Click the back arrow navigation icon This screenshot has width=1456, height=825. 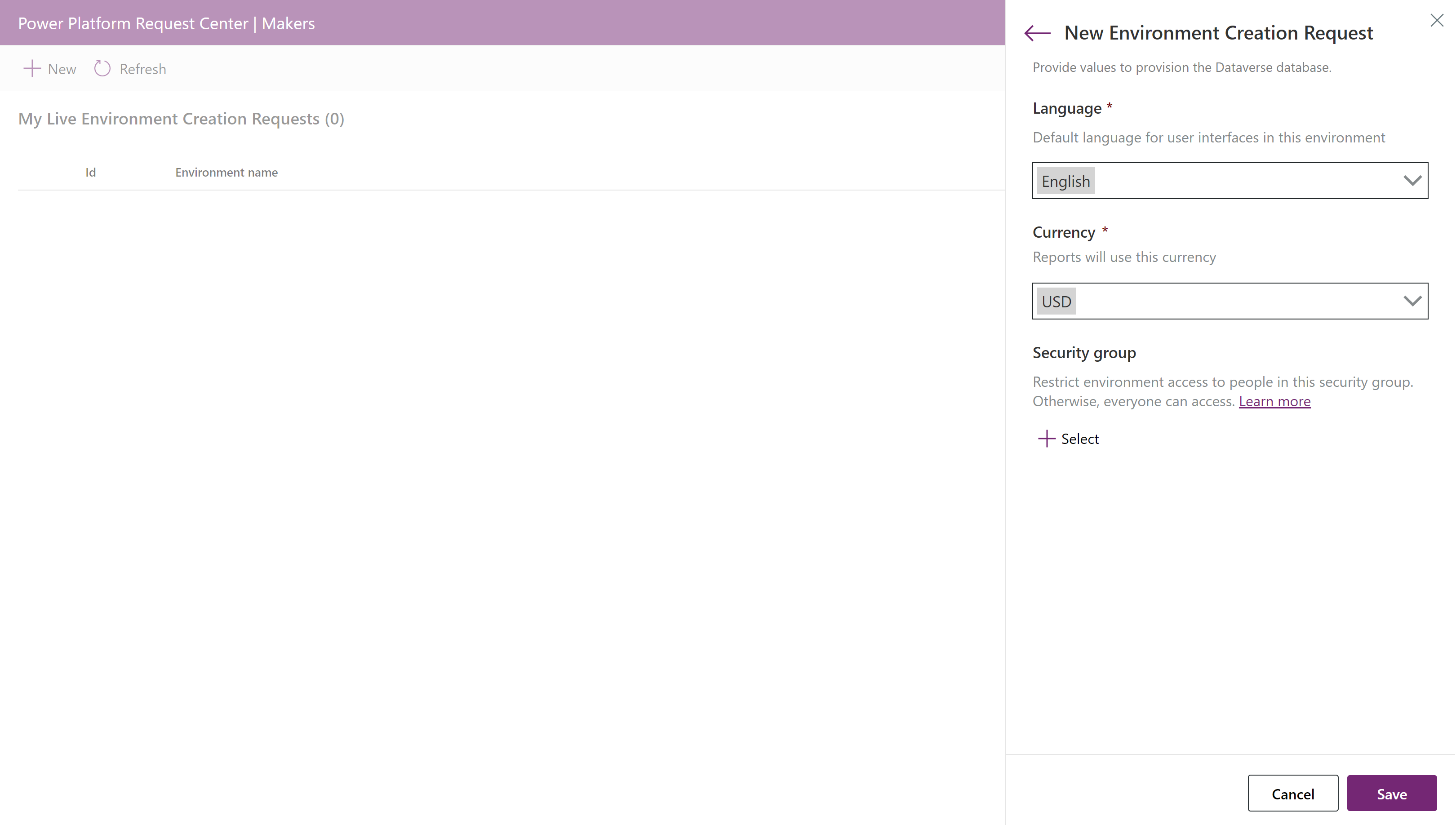tap(1038, 32)
